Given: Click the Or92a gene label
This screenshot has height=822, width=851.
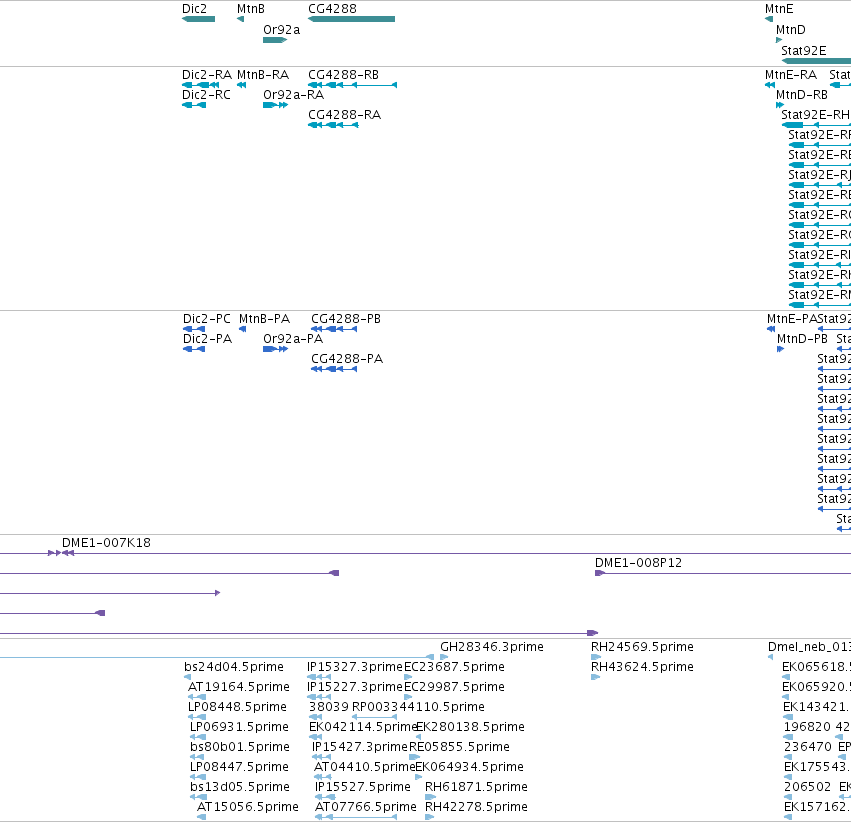Looking at the screenshot, I should click(x=281, y=30).
